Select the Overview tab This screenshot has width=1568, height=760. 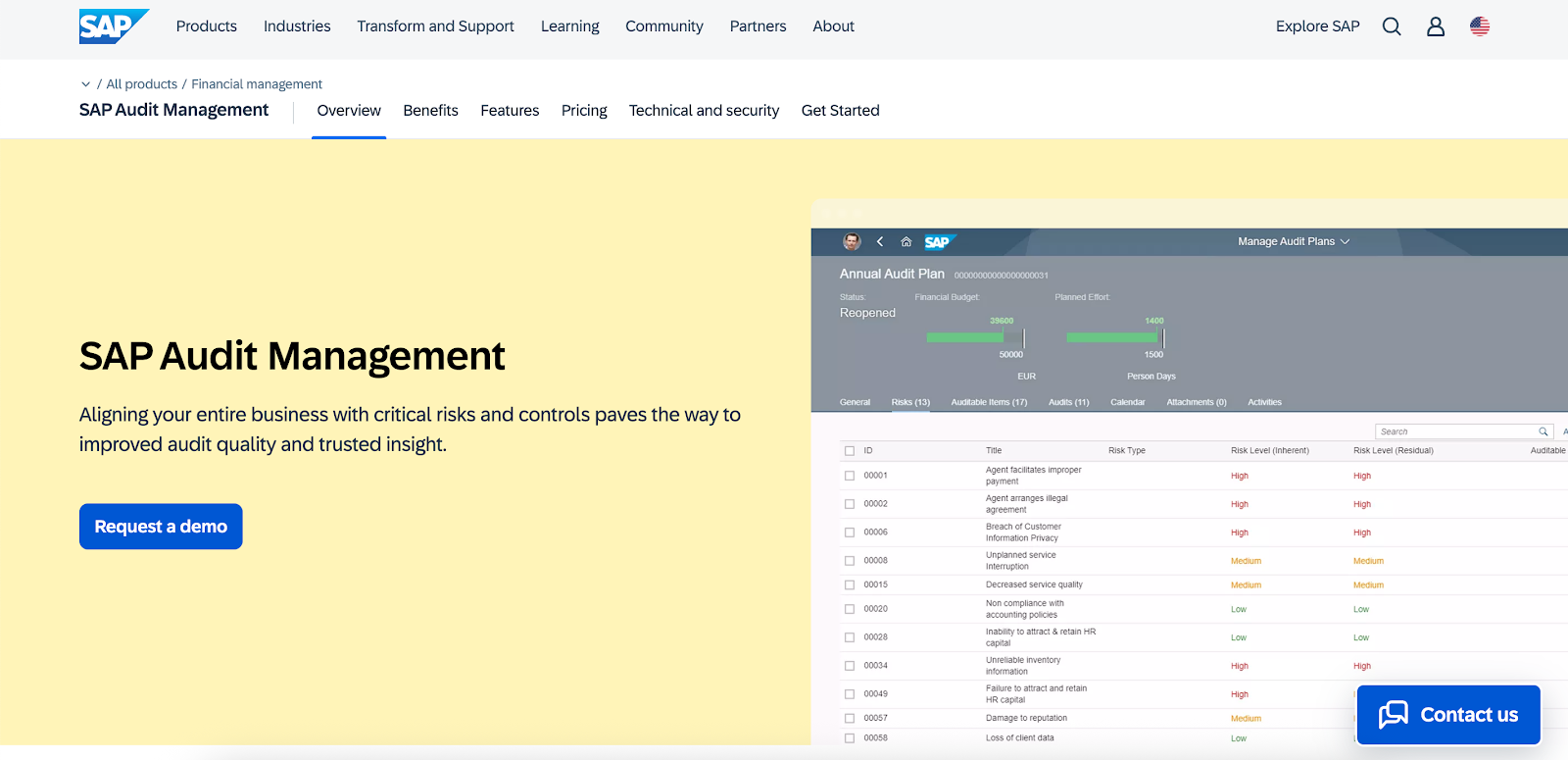coord(349,111)
